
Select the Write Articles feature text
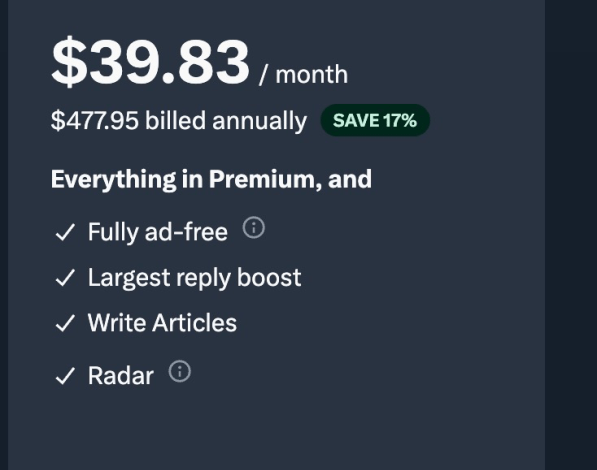click(x=162, y=323)
